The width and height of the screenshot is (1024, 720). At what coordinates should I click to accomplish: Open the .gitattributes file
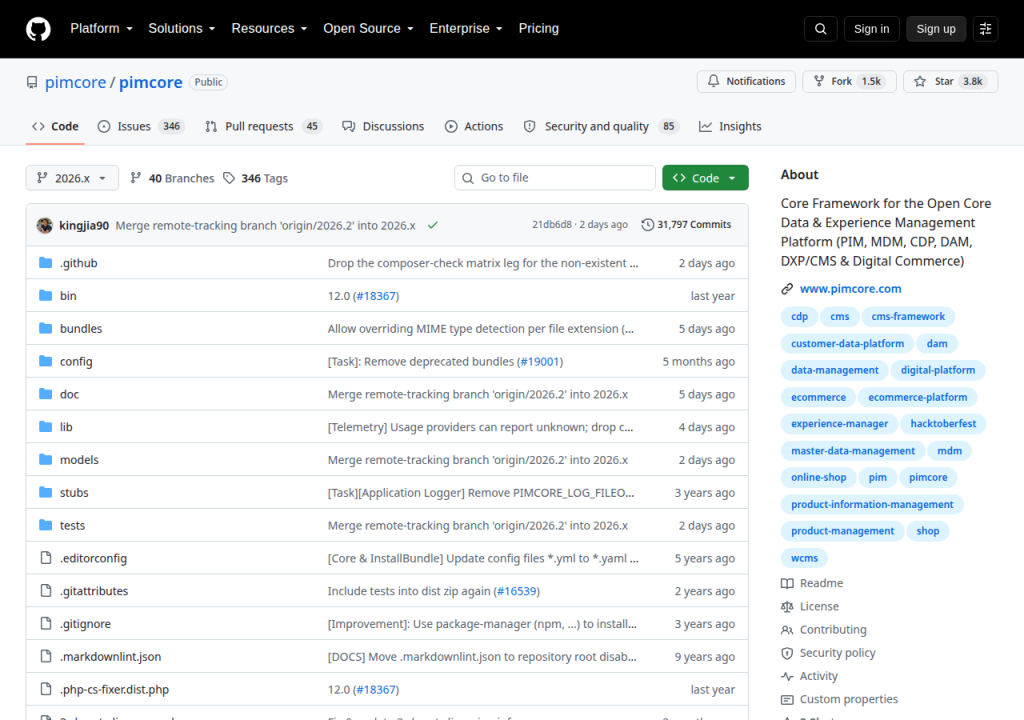pyautogui.click(x=94, y=591)
